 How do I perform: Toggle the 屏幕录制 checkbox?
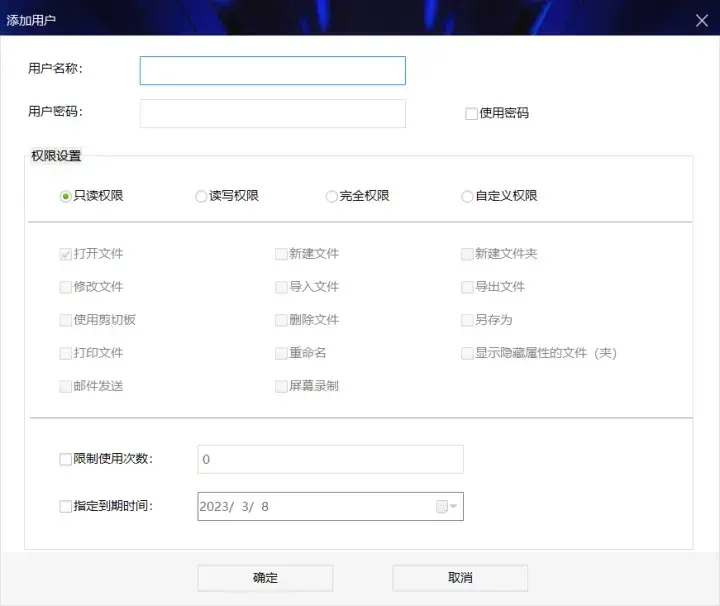(281, 387)
